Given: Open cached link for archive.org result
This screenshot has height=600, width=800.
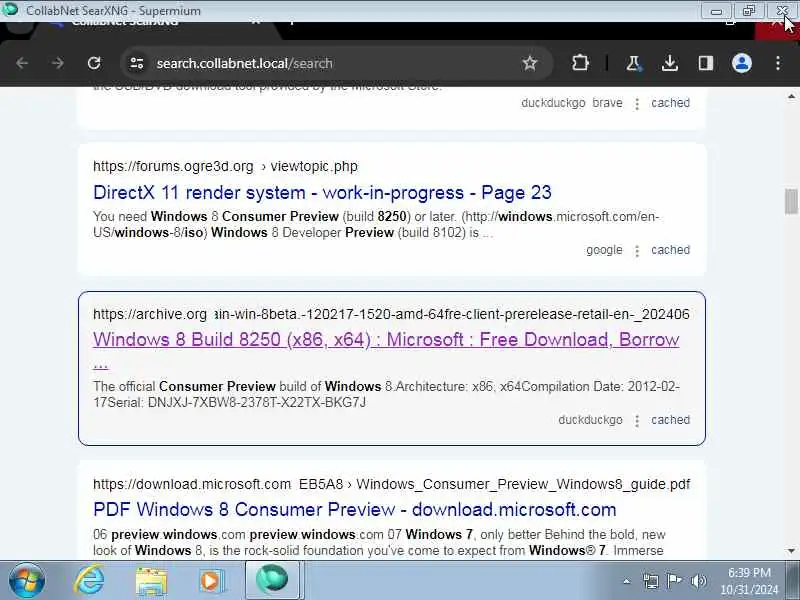Looking at the screenshot, I should (x=670, y=420).
